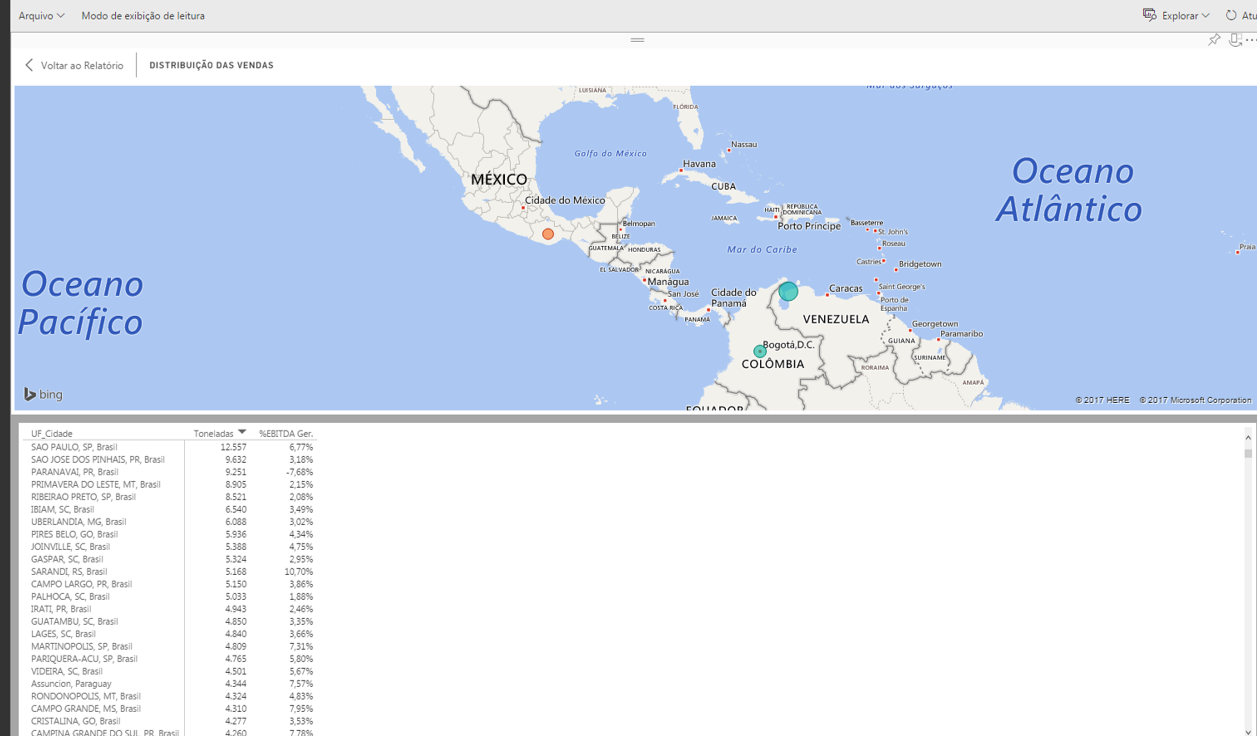Viewport: 1257px width, 736px height.
Task: Click the 9.632 Toneladas value
Action: [235, 460]
